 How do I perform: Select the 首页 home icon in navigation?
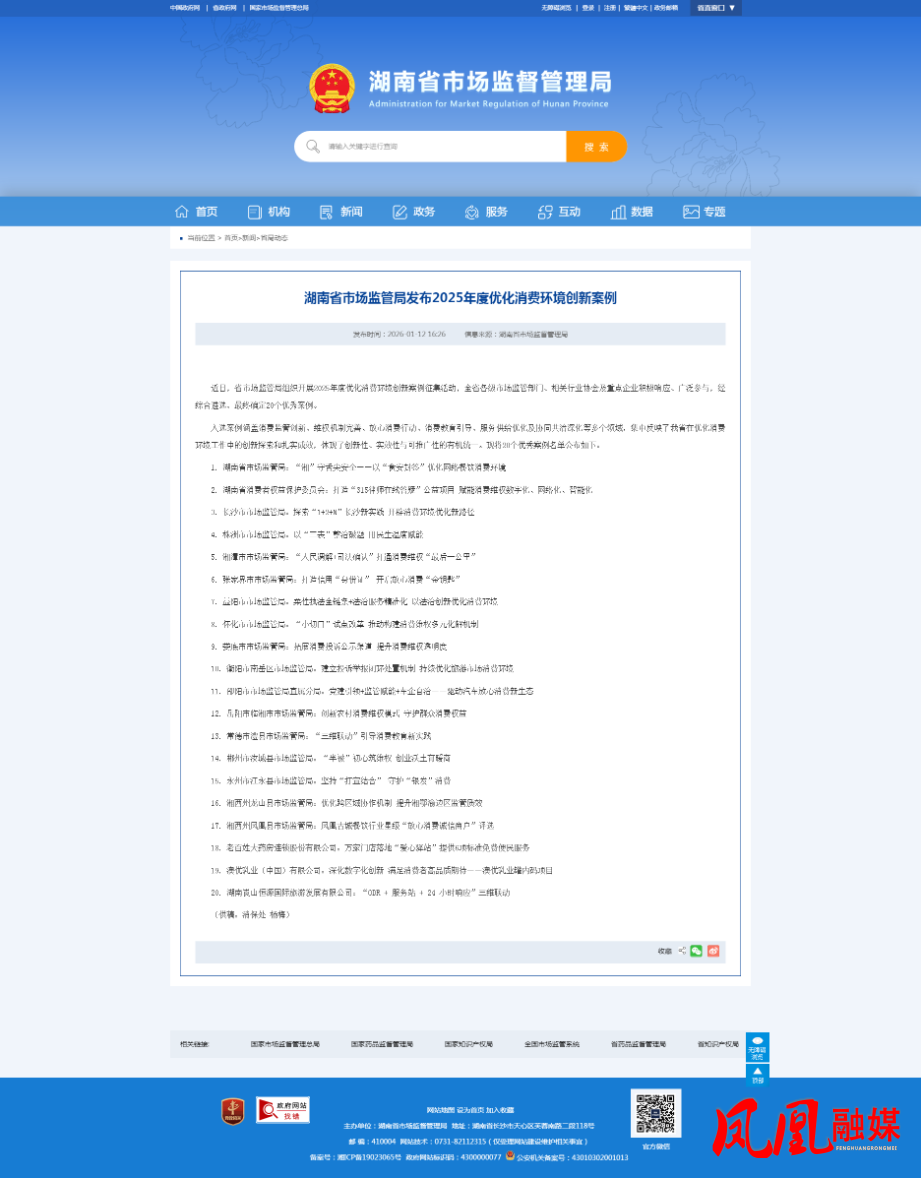coord(183,211)
